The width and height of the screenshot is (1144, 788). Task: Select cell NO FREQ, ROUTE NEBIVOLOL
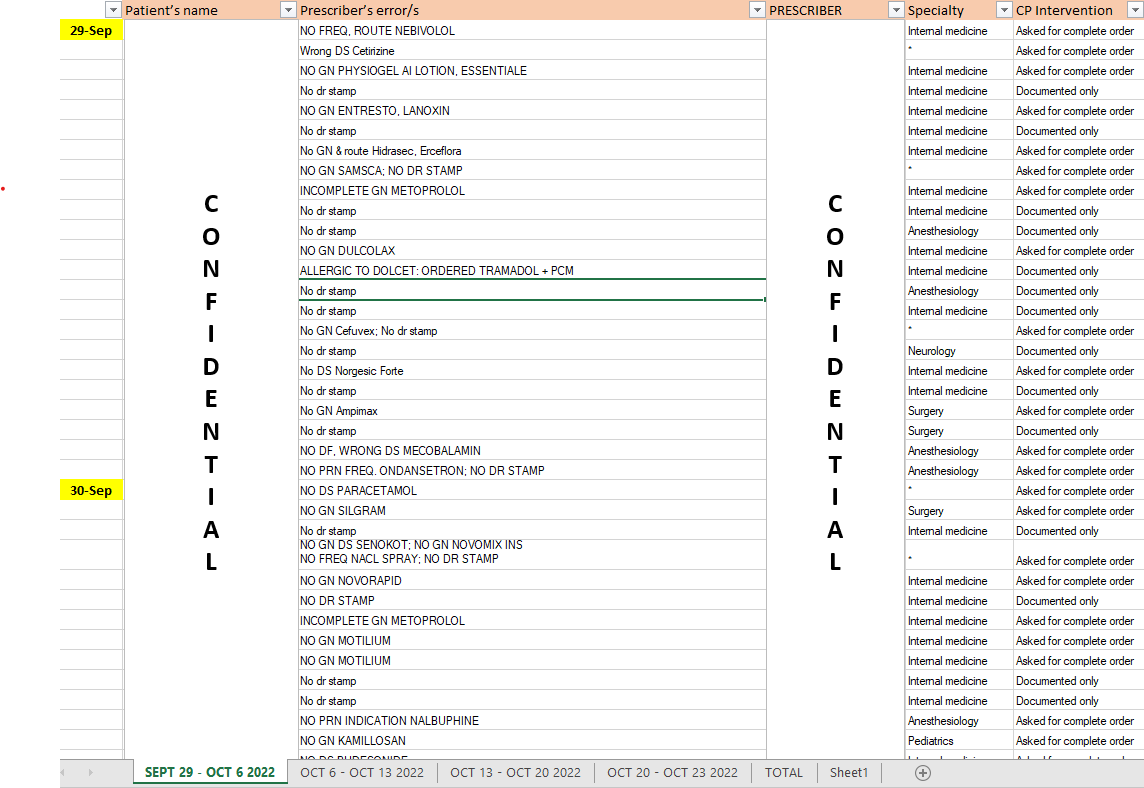point(532,31)
